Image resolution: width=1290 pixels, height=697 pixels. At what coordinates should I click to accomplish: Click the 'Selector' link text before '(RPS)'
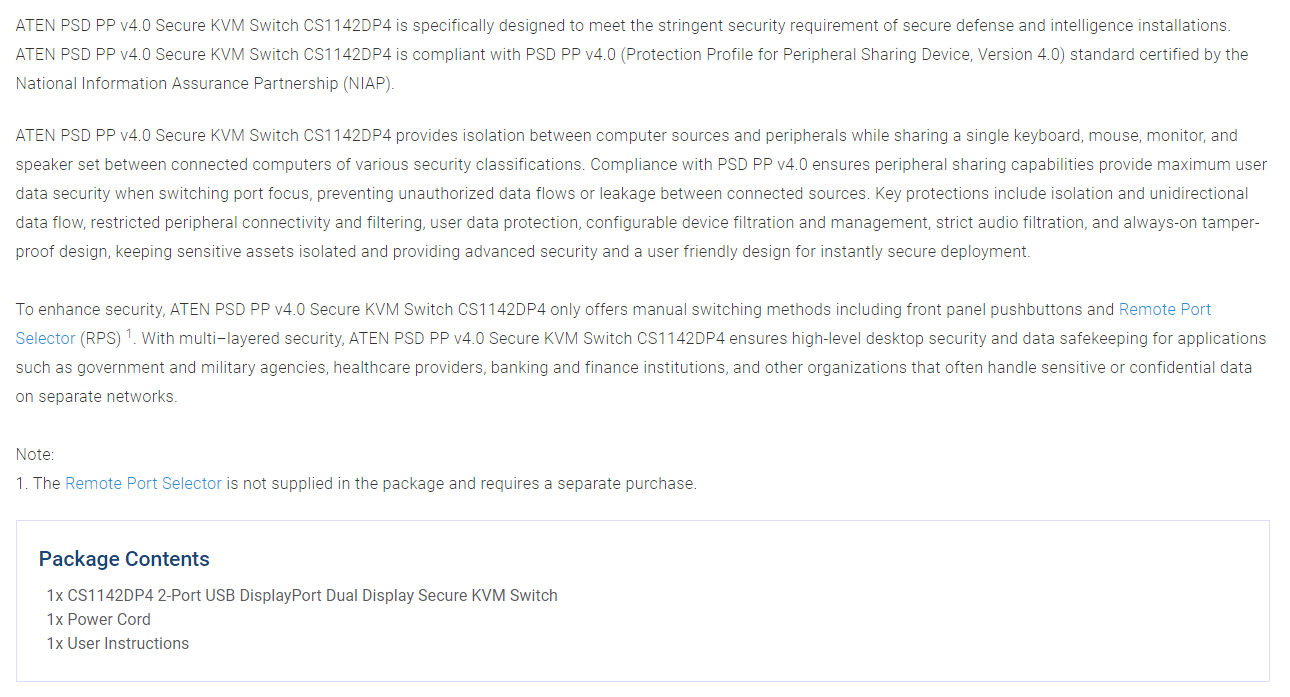pyautogui.click(x=45, y=338)
